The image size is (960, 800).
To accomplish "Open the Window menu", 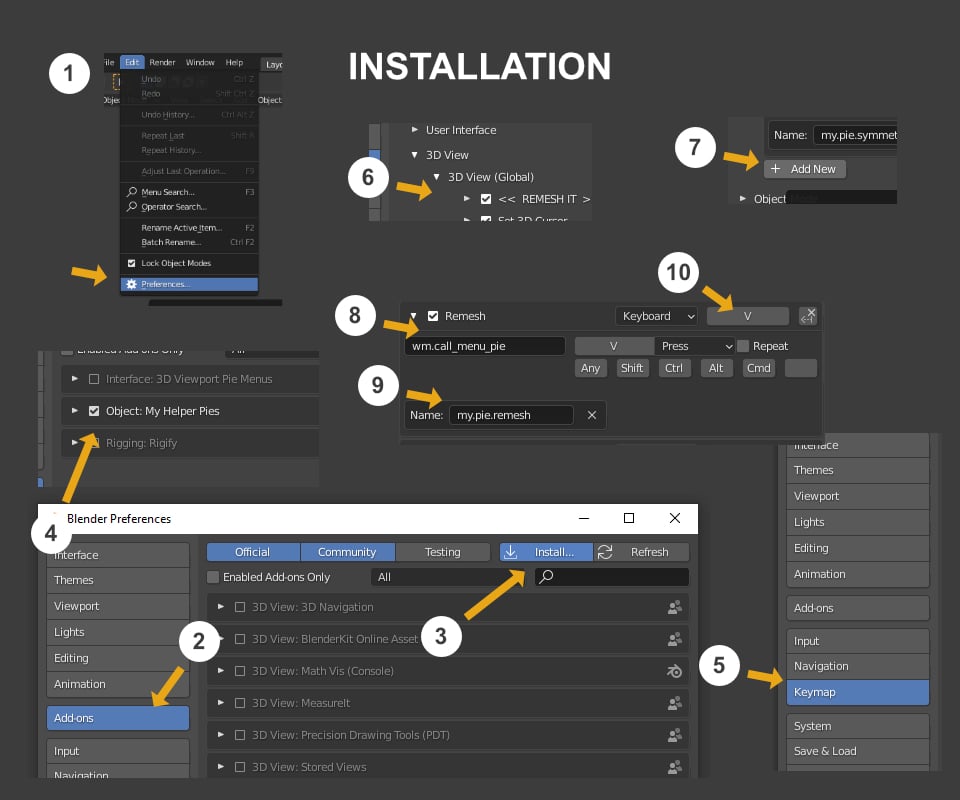I will [x=200, y=62].
